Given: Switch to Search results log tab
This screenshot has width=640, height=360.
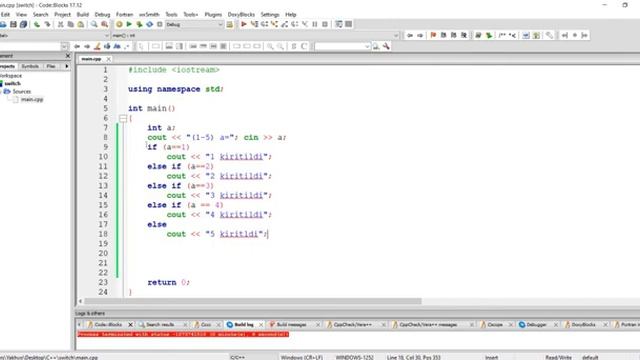Looking at the screenshot, I should (160, 324).
